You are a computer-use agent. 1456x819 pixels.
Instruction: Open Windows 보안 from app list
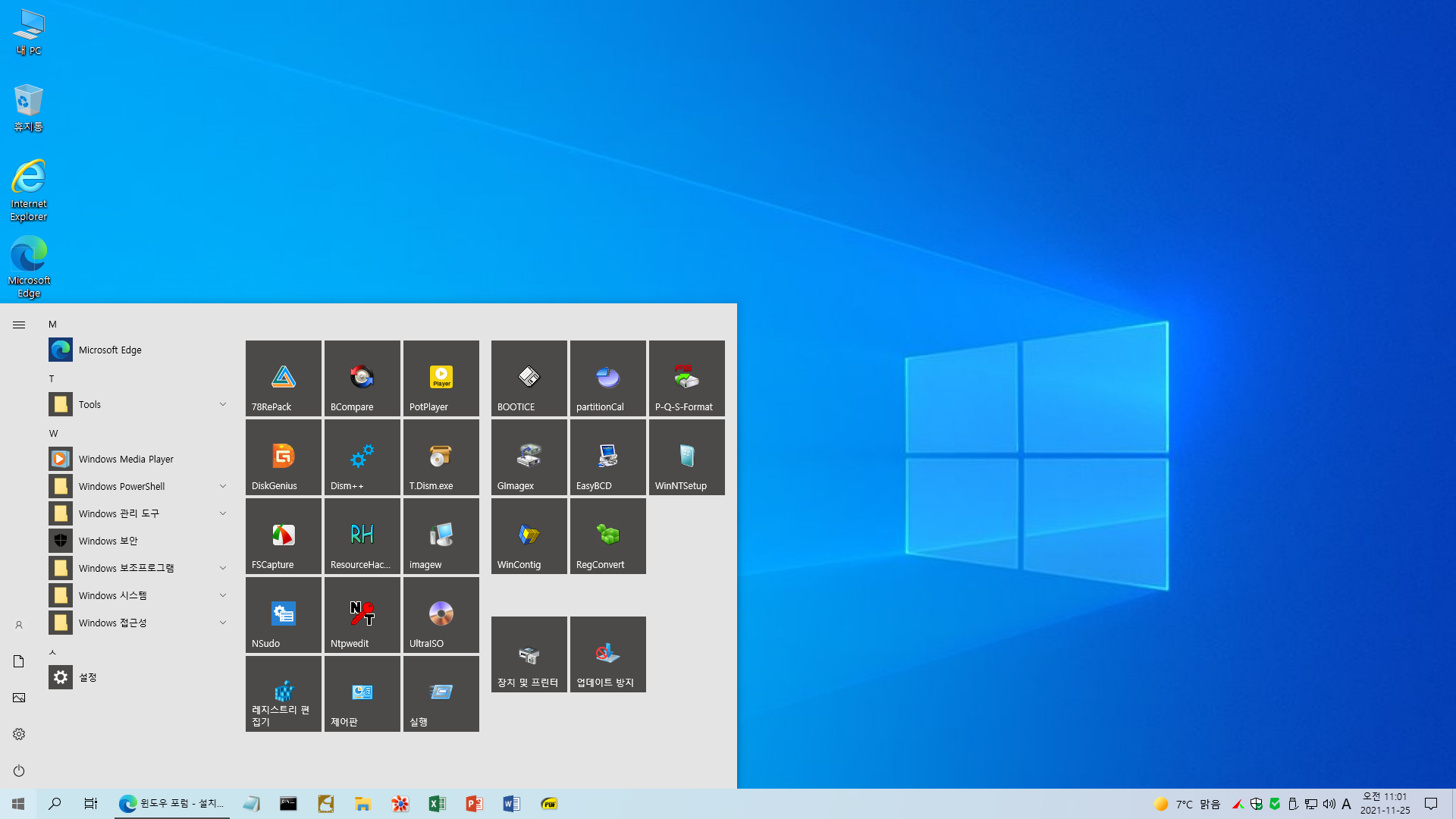(x=140, y=541)
